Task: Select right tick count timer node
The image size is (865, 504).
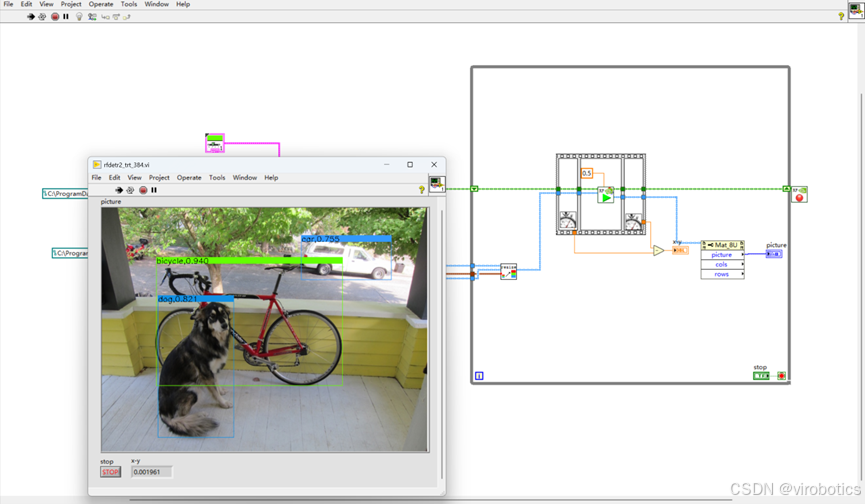Action: click(633, 222)
